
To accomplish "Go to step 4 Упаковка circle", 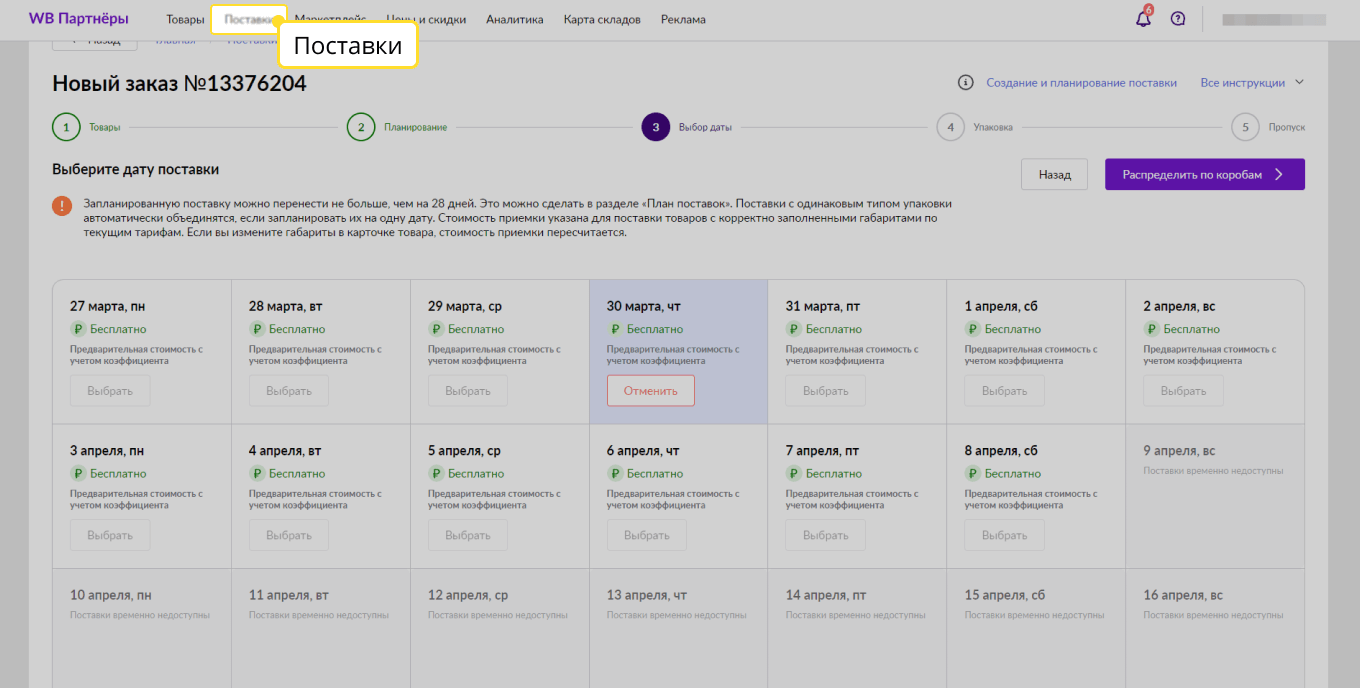I will (950, 127).
